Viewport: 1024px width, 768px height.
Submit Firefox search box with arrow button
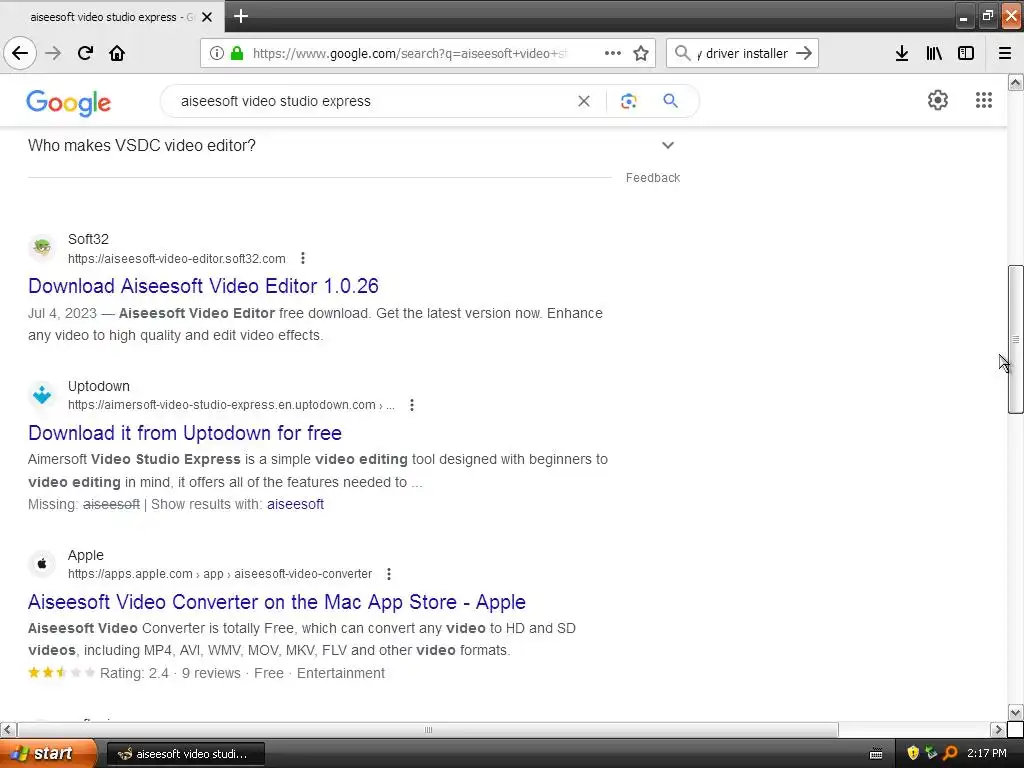(x=805, y=53)
